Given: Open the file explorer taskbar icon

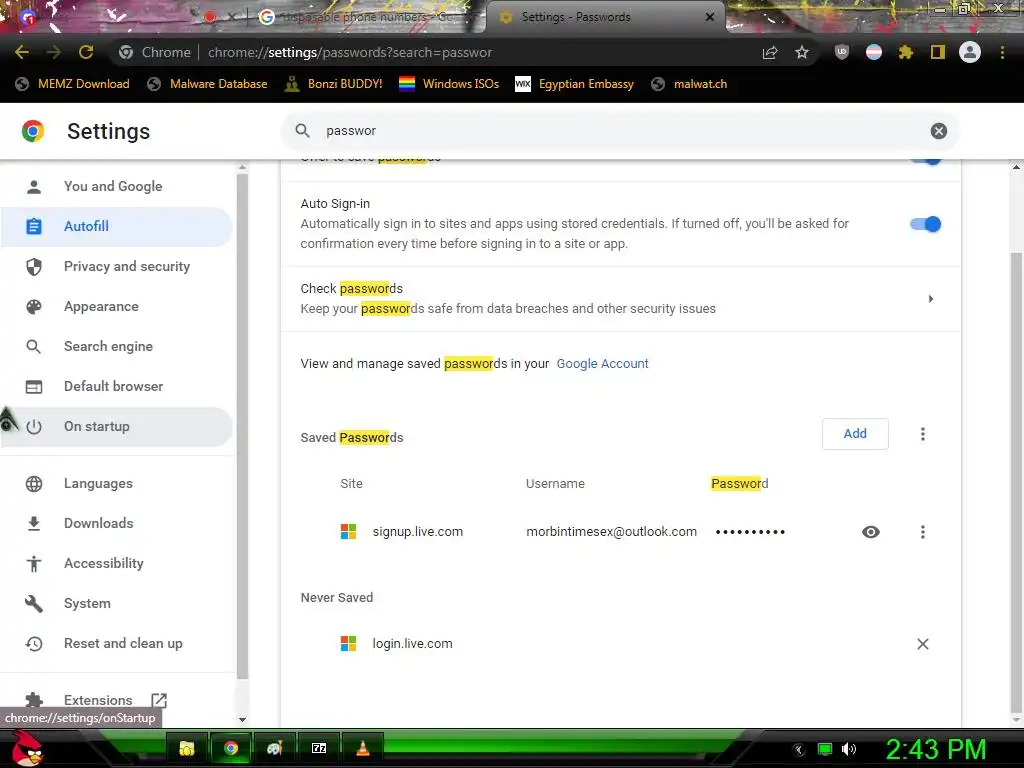Looking at the screenshot, I should point(187,748).
